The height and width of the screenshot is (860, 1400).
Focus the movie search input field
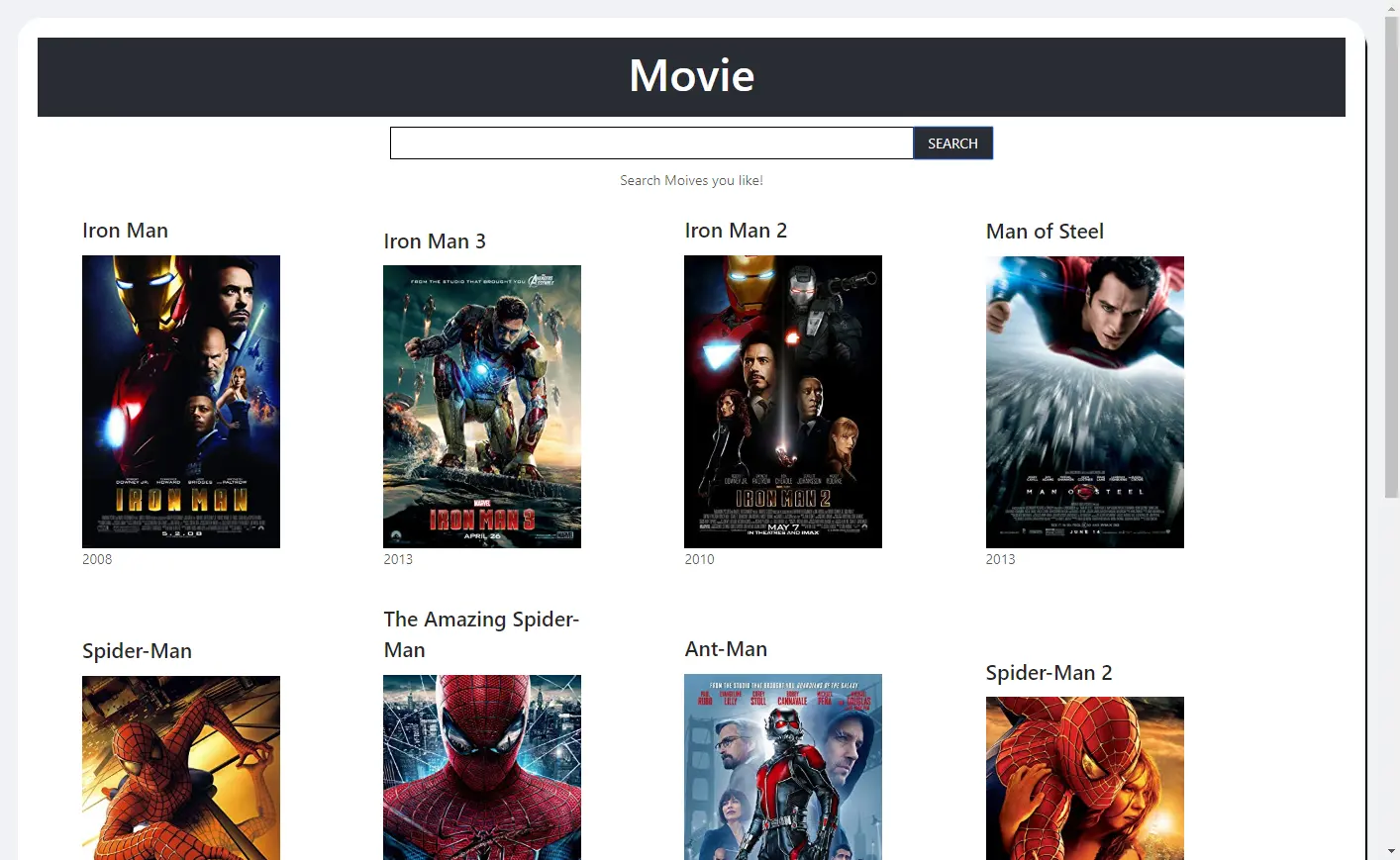tap(651, 143)
